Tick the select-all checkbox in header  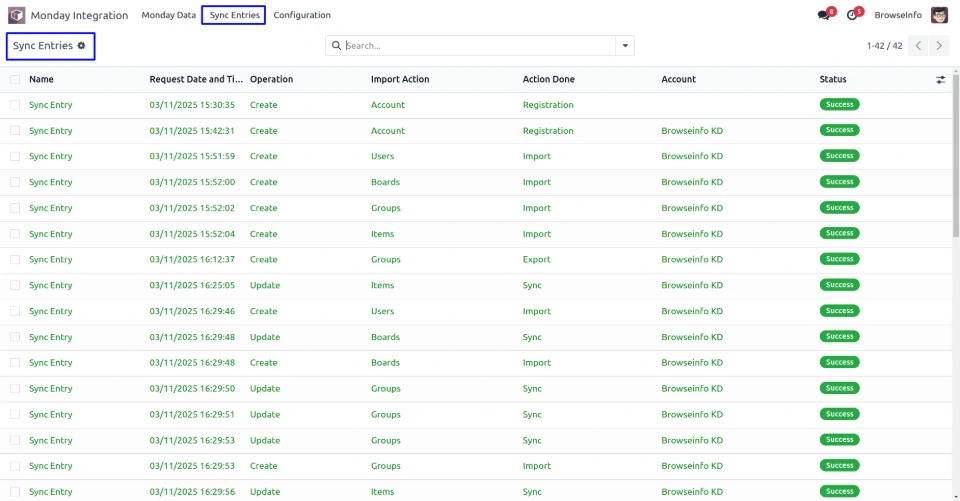click(x=15, y=80)
